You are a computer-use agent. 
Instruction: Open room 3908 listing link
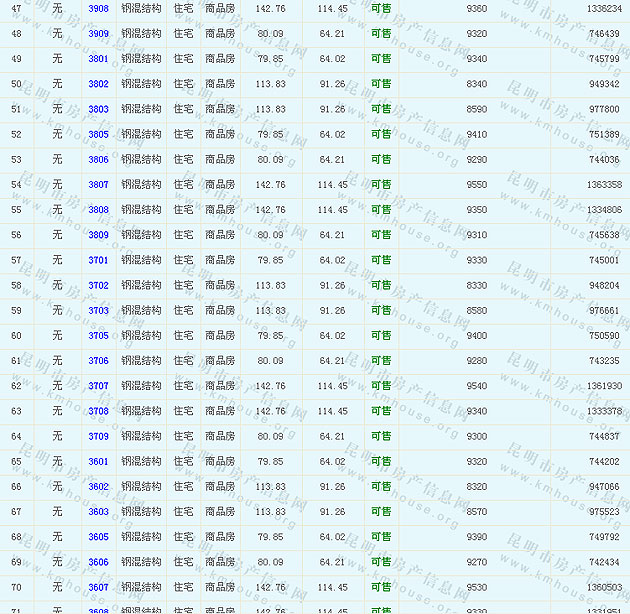pos(98,8)
